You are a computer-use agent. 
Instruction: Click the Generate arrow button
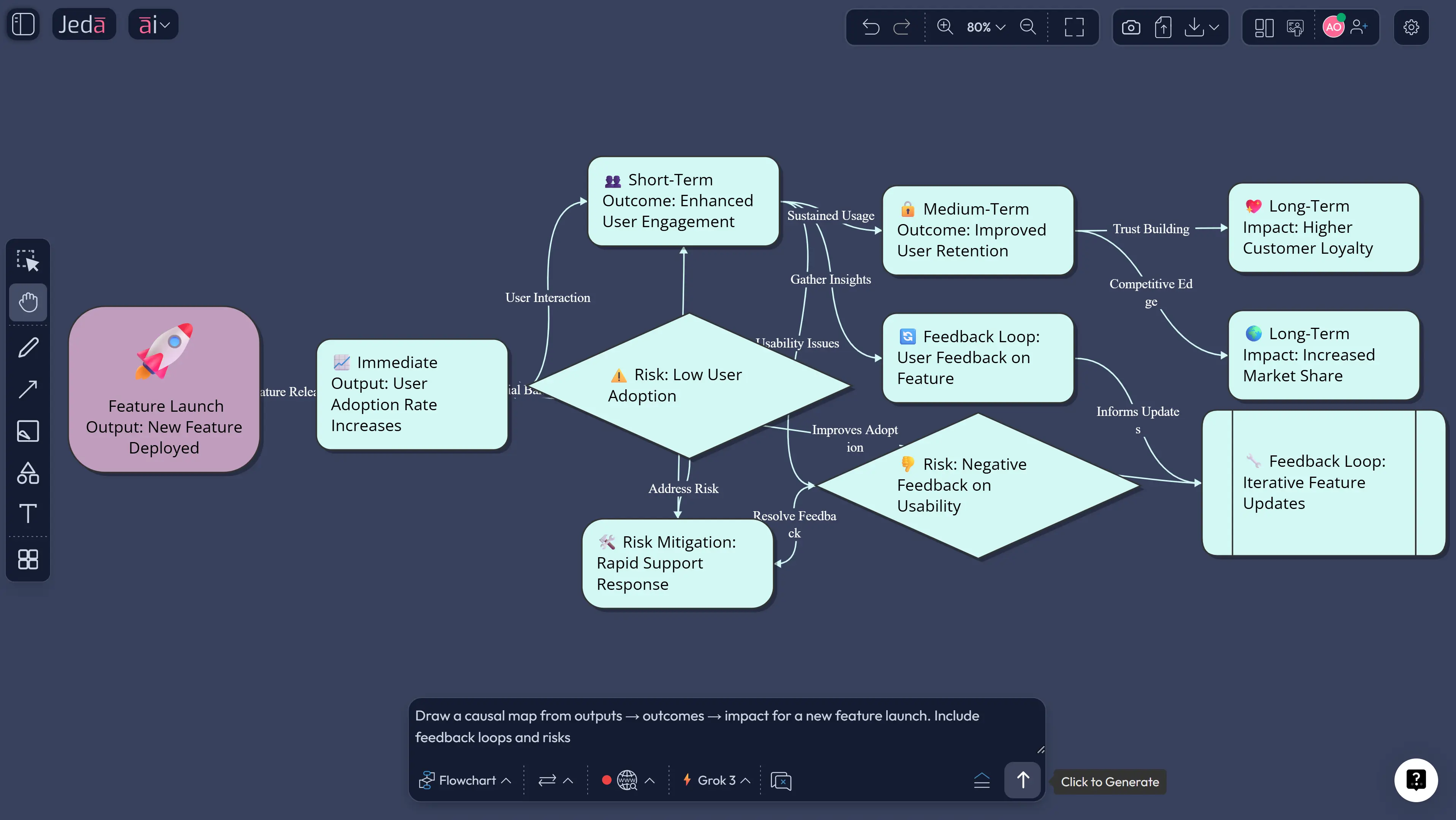[1023, 780]
